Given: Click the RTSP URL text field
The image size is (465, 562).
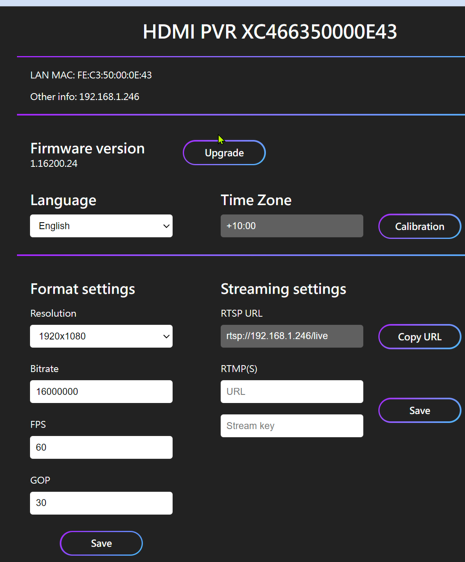Looking at the screenshot, I should tap(291, 336).
